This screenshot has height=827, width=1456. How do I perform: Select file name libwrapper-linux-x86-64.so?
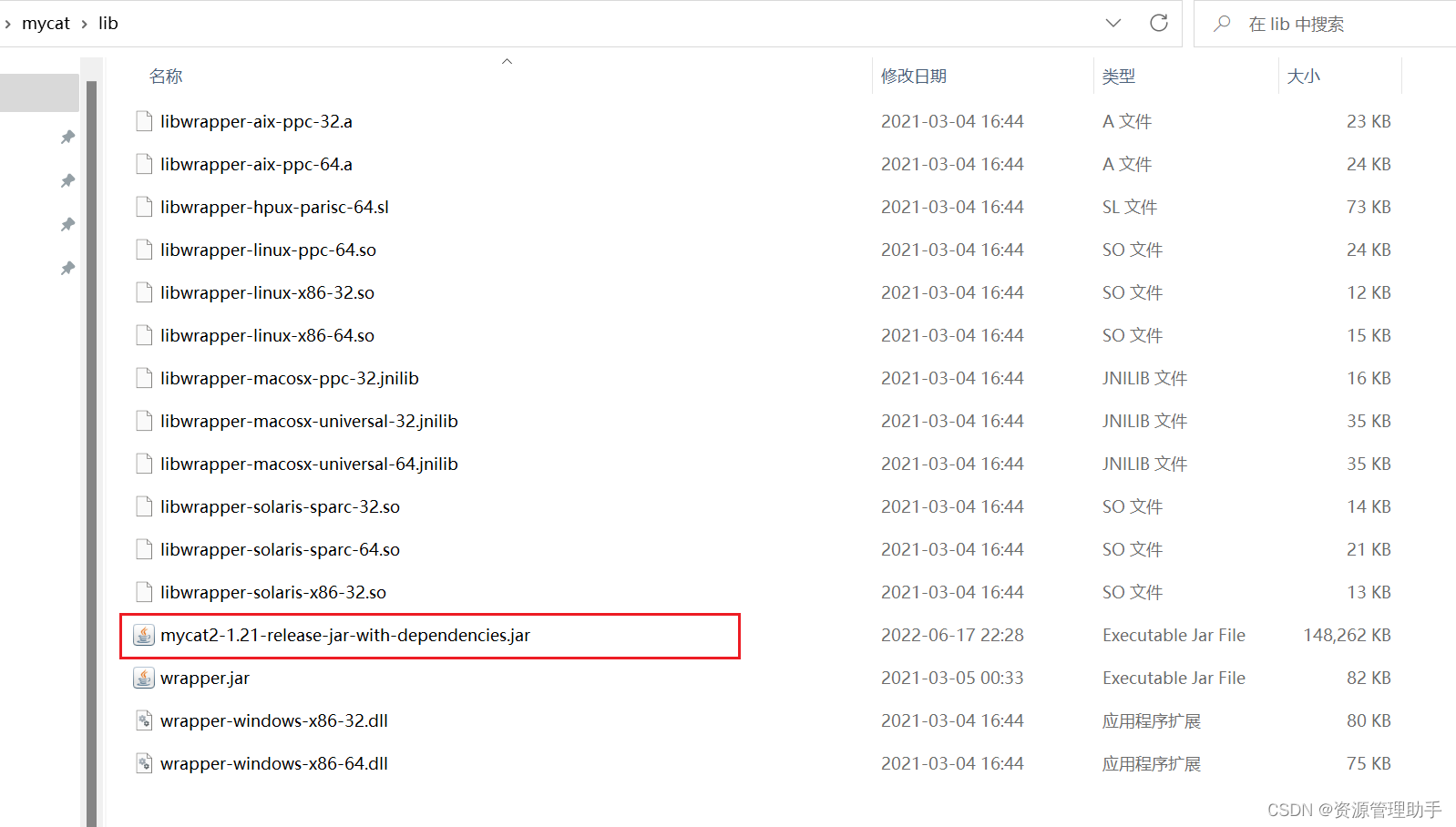(267, 335)
